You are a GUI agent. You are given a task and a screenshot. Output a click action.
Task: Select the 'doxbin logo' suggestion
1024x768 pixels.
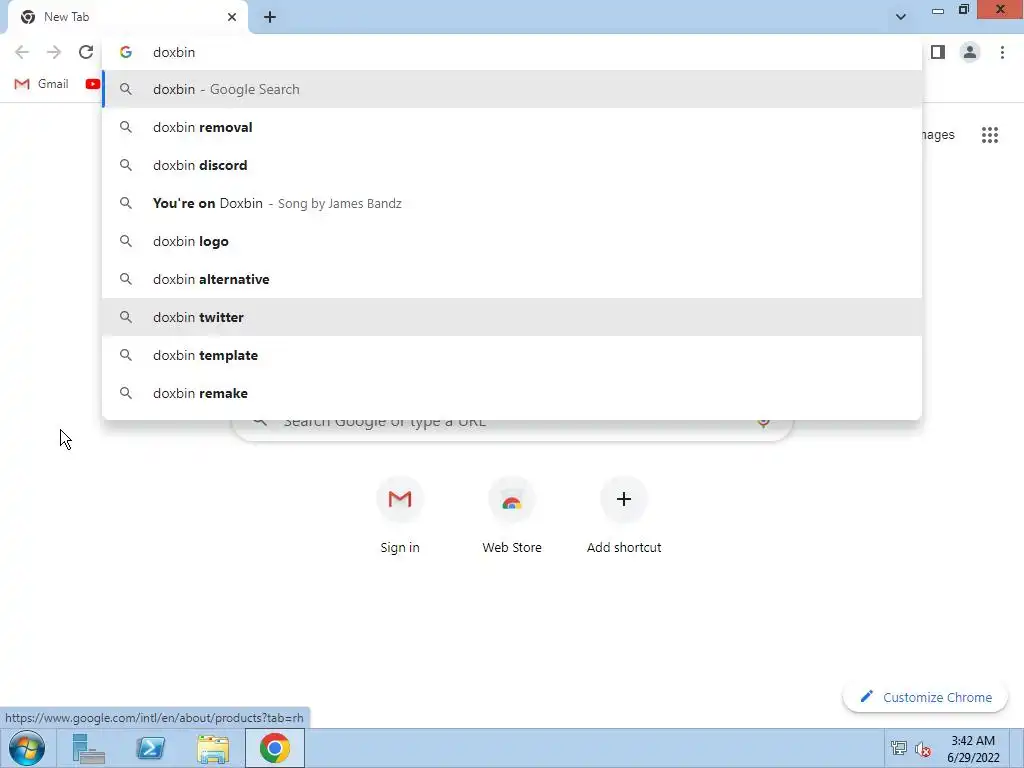pos(512,241)
